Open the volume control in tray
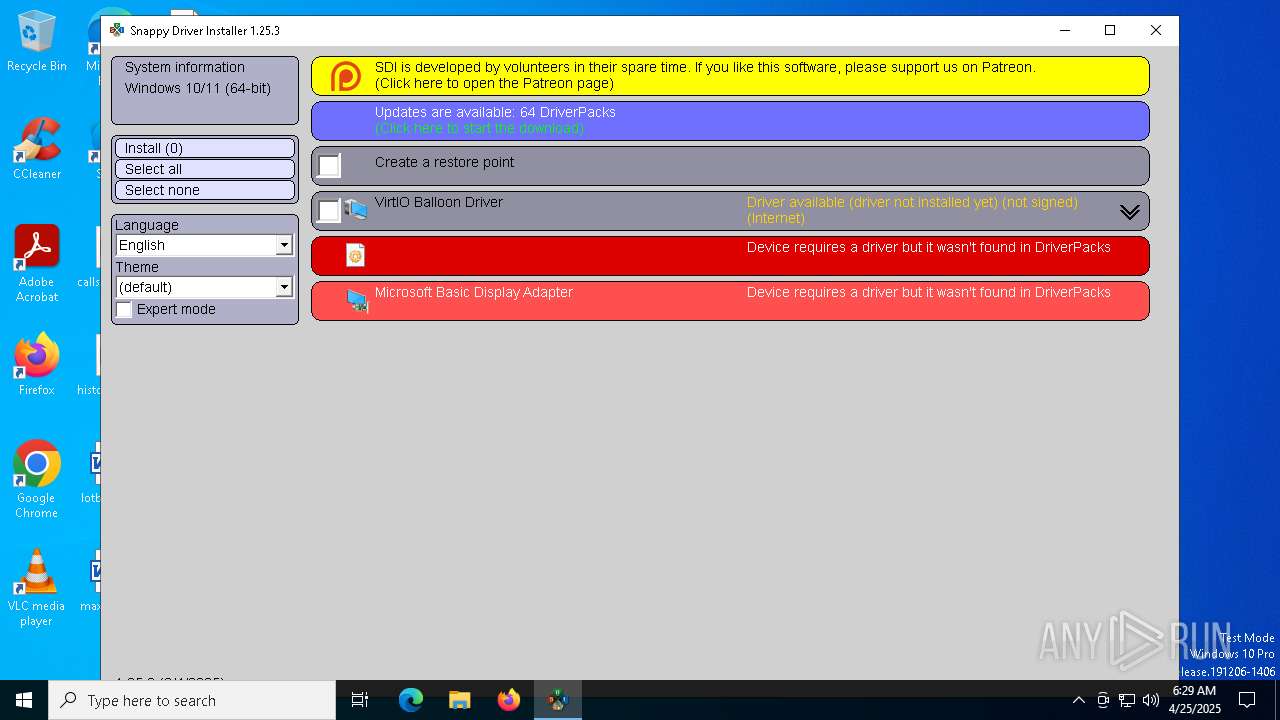1280x720 pixels. (x=1151, y=700)
